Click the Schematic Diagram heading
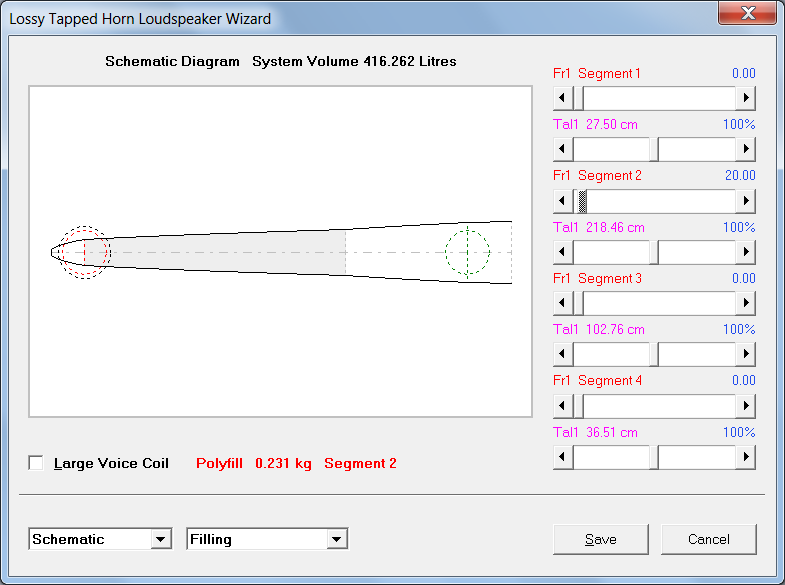This screenshot has height=585, width=785. click(x=172, y=61)
